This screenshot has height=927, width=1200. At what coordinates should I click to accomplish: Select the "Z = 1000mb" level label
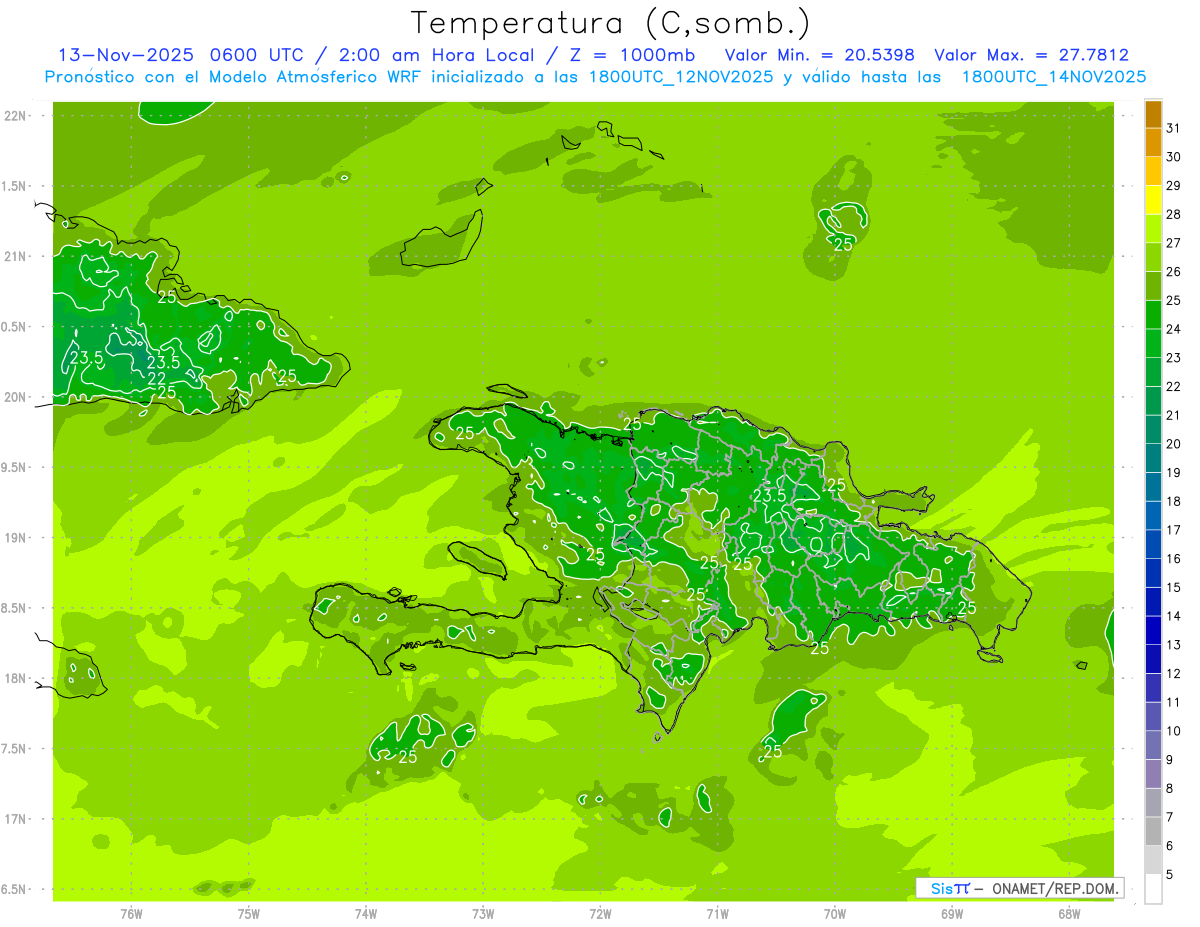632,55
